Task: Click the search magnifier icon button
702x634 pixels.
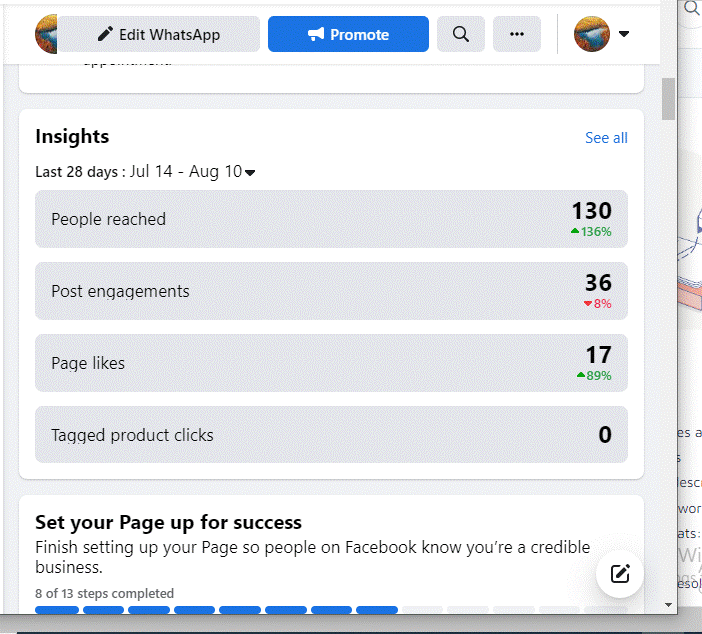Action: (x=460, y=34)
